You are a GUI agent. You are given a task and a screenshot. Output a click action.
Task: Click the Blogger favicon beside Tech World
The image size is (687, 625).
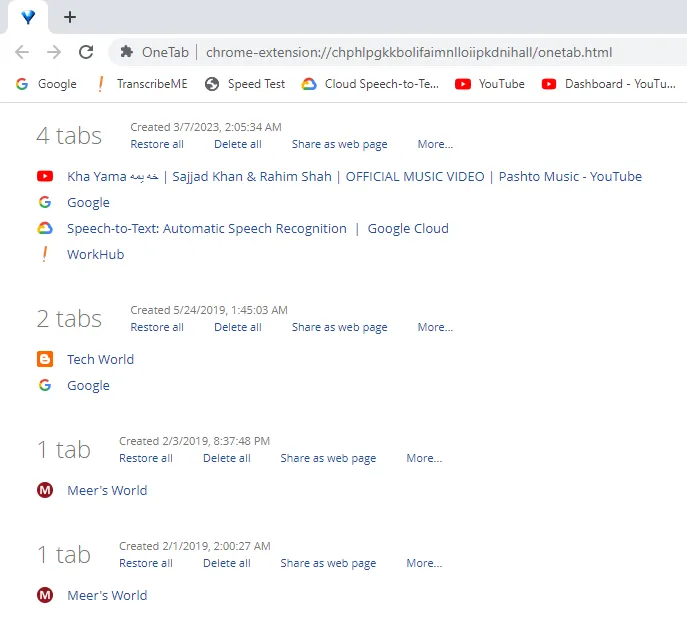(45, 359)
